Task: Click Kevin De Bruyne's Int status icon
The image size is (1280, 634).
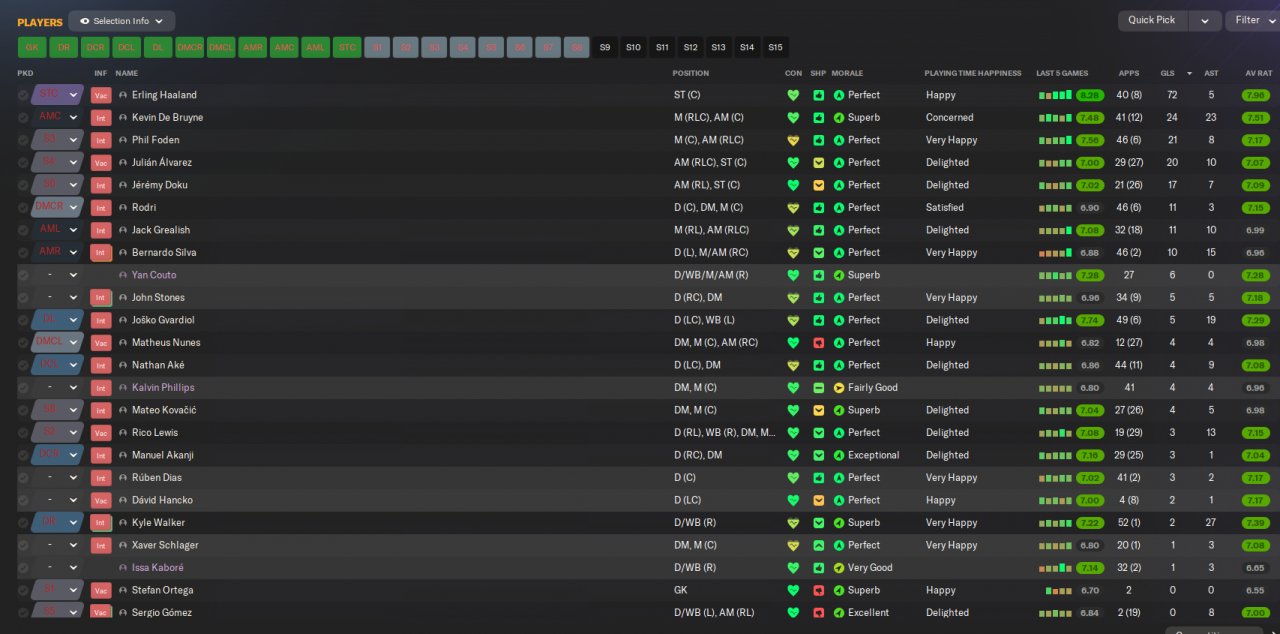Action: (x=101, y=117)
